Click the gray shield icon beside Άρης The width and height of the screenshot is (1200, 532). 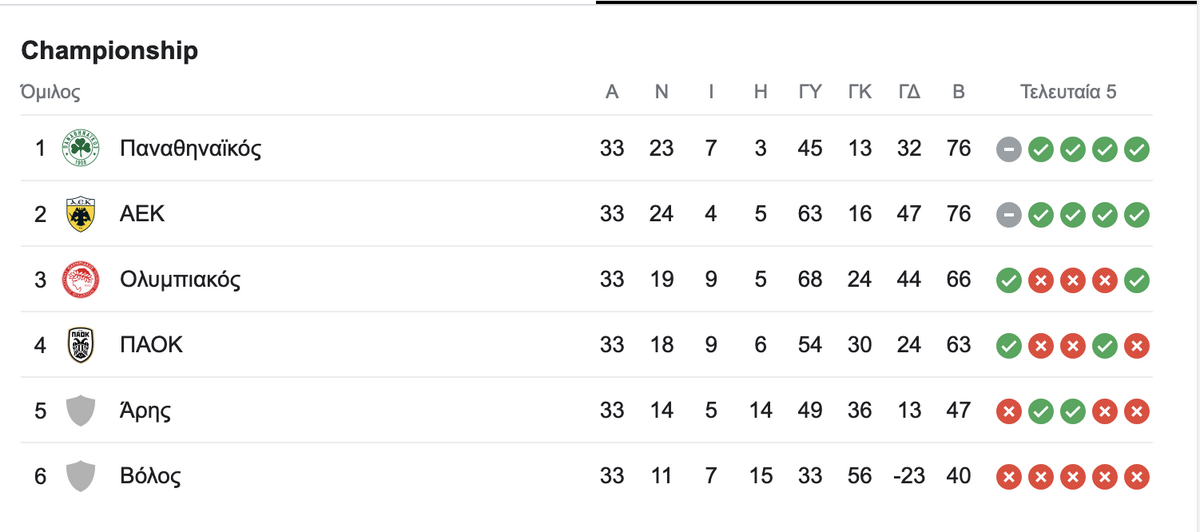80,411
